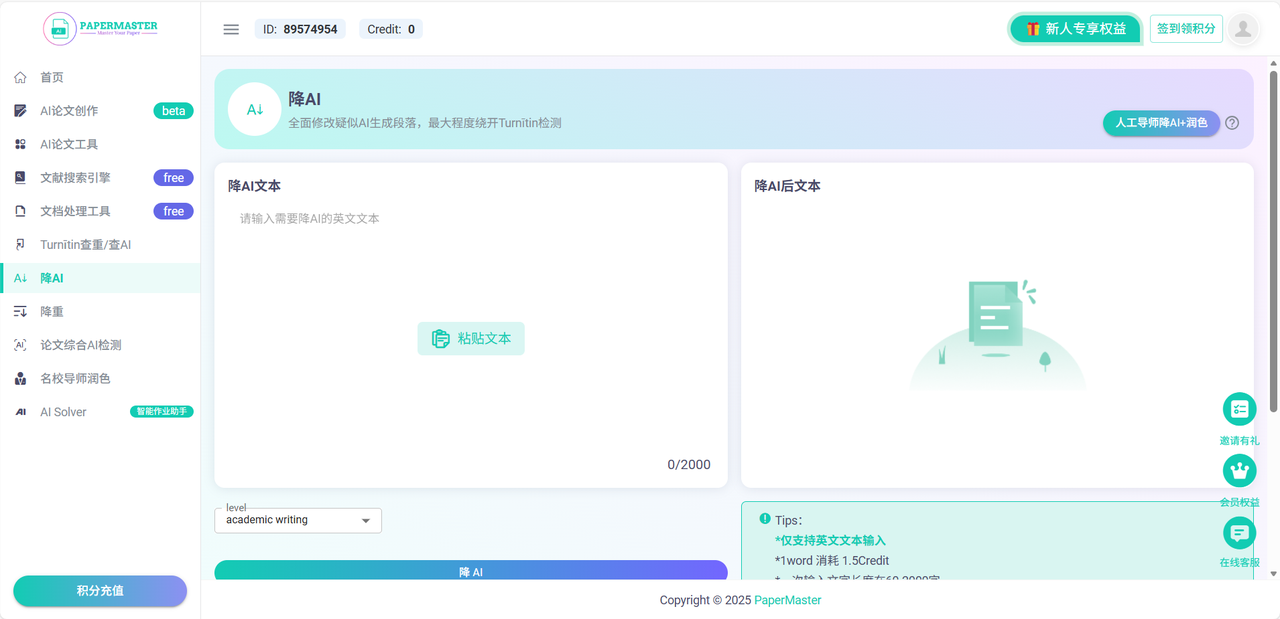Click the AI Solver sidebar icon
Screen dimensions: 1280x619
pos(20,412)
